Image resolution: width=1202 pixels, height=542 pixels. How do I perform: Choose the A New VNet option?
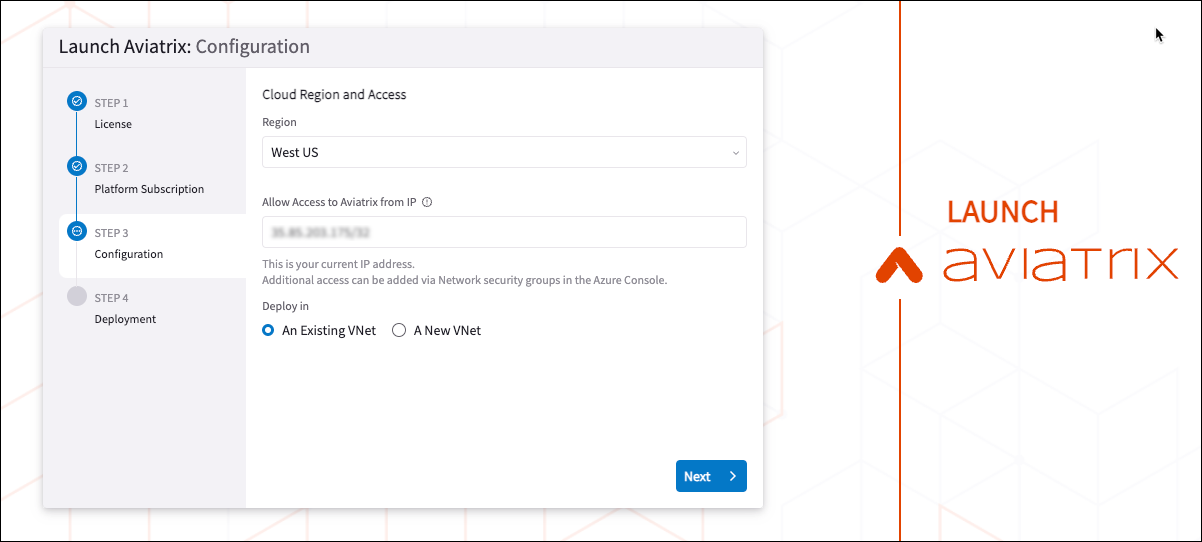[399, 330]
